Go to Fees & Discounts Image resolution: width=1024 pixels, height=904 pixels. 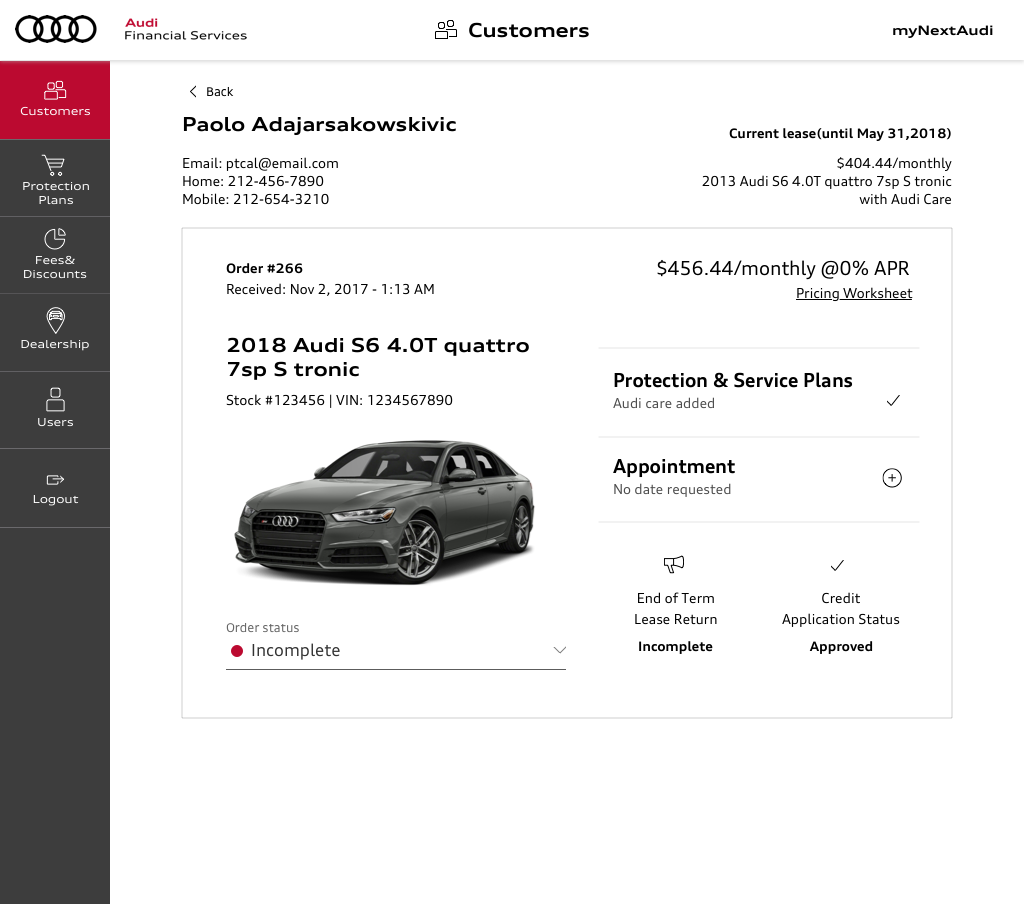tap(55, 255)
